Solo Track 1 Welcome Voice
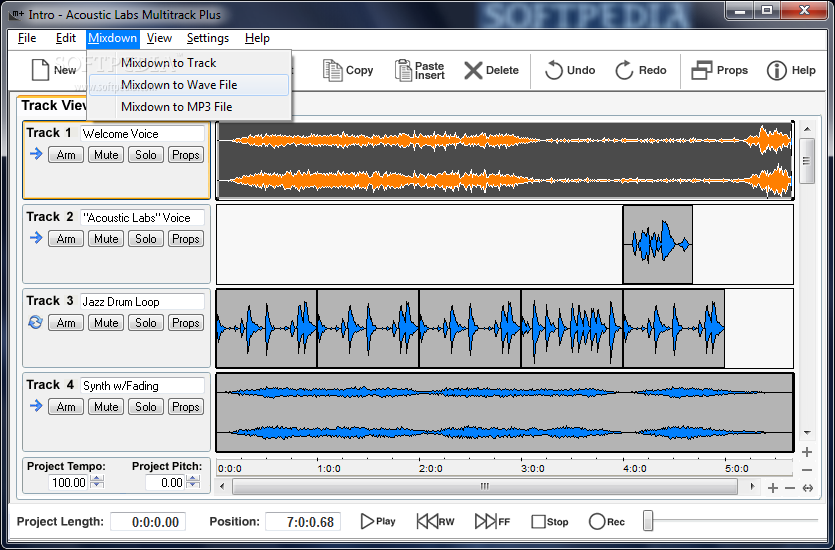 click(146, 155)
